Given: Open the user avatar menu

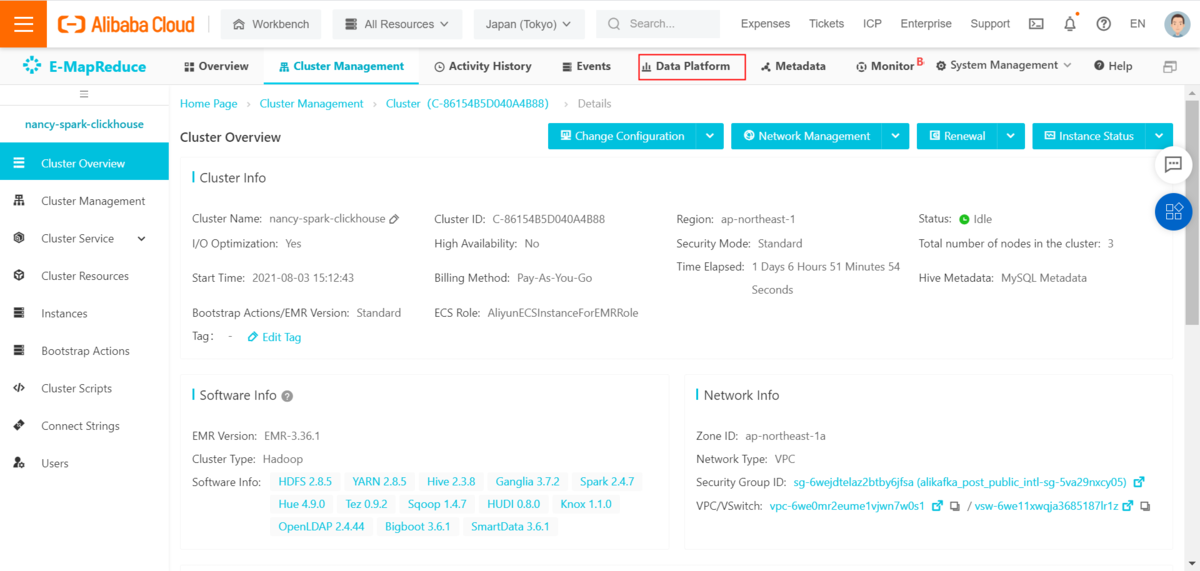Looking at the screenshot, I should [1176, 24].
